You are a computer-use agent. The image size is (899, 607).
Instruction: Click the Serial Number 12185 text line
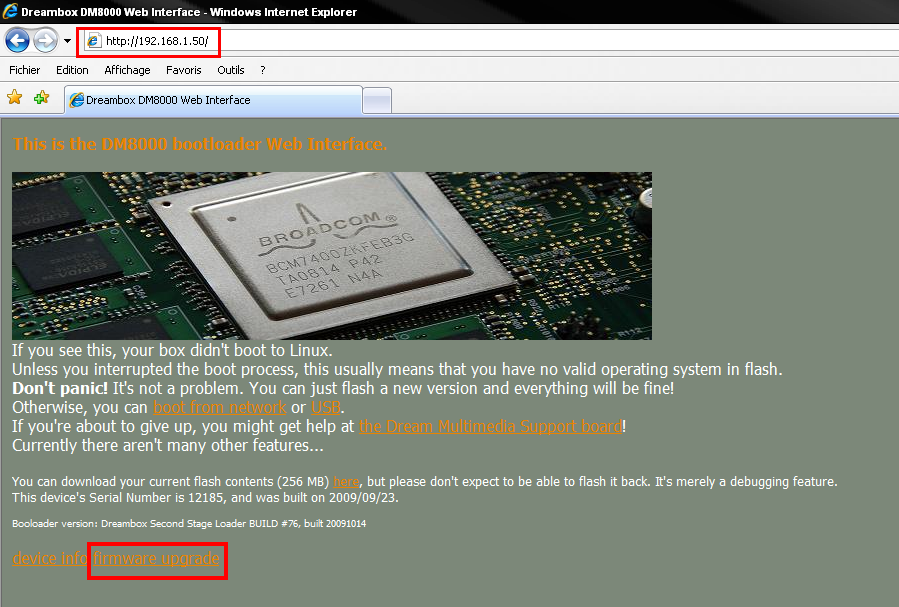205,498
